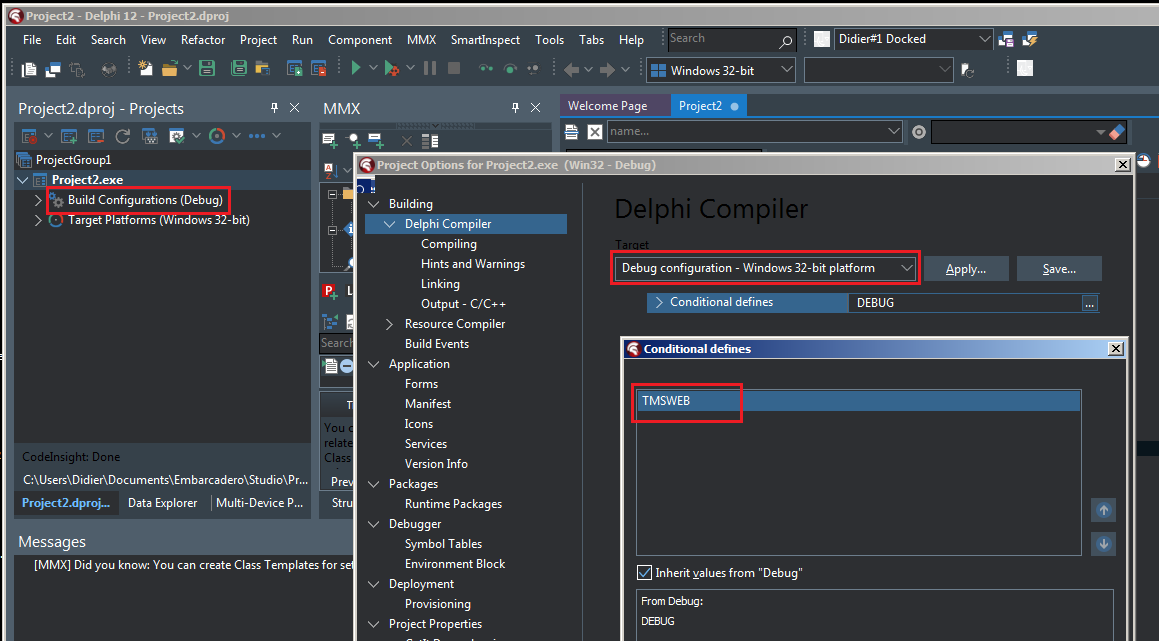Select Version Info option page

click(x=436, y=464)
